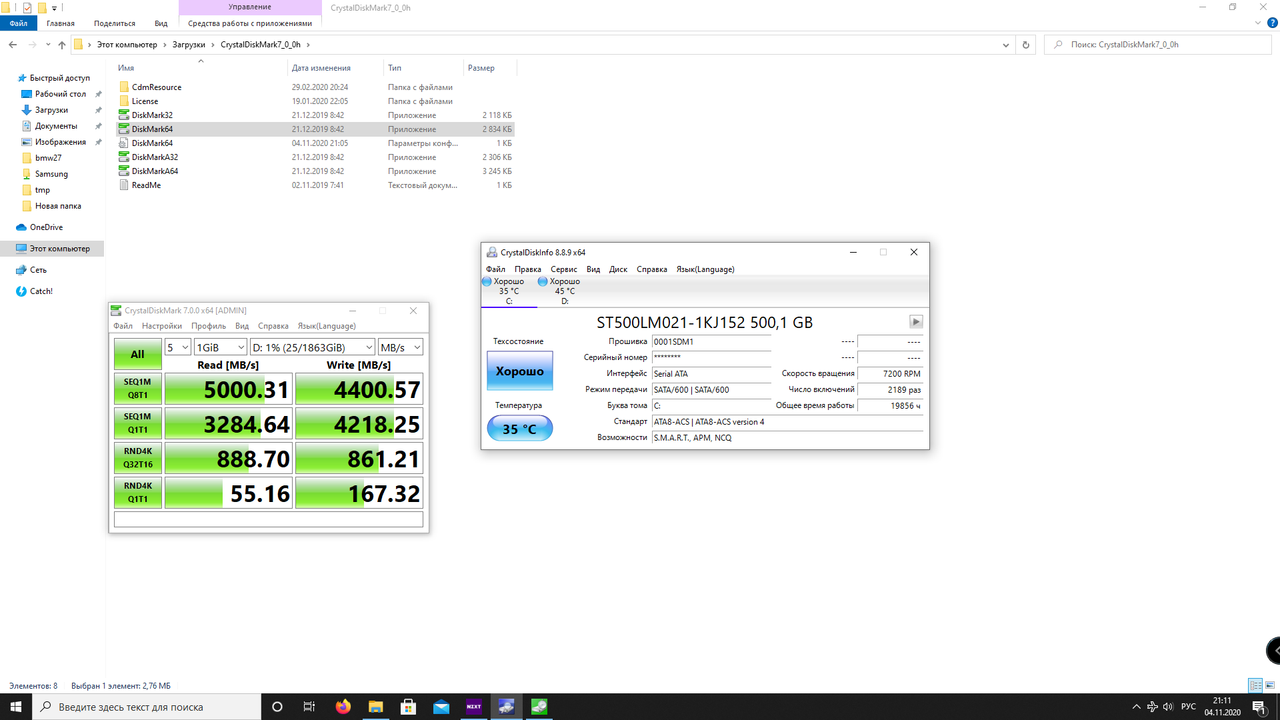
Task: Click the 35 °C temperature indicator
Action: [x=519, y=429]
